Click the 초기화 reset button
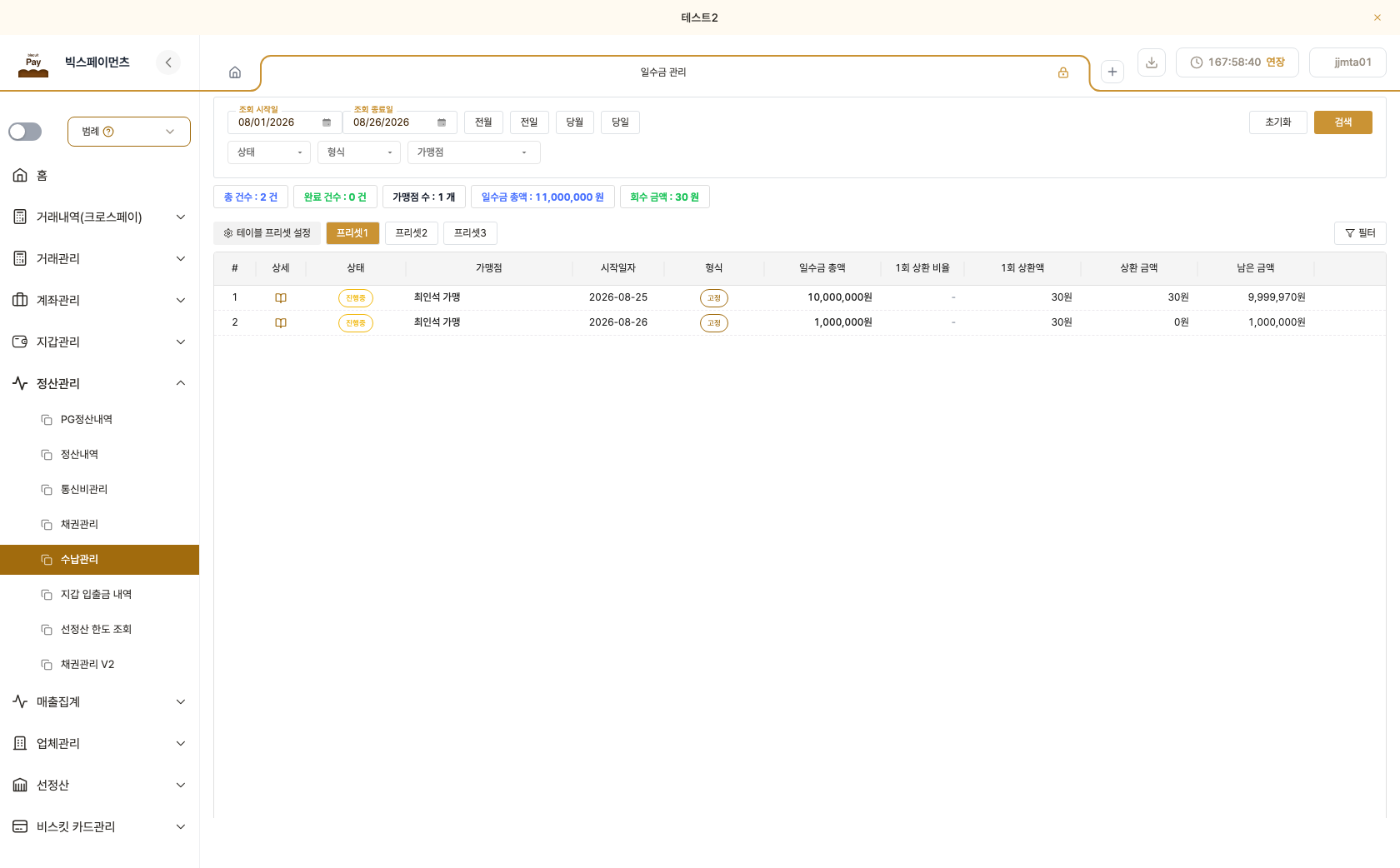This screenshot has width=1400, height=868. tap(1278, 122)
